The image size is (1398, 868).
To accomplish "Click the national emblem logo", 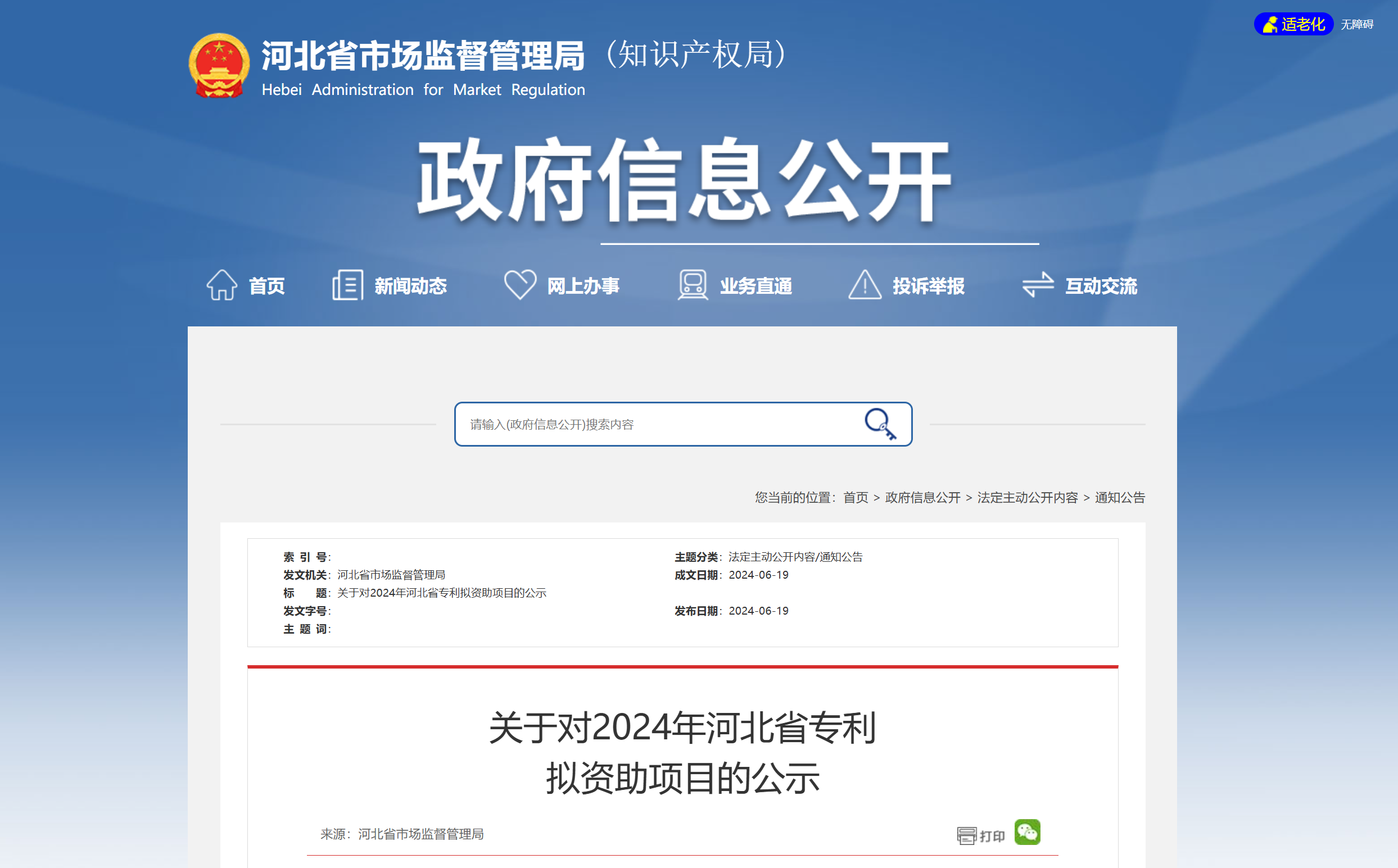I will (x=219, y=65).
